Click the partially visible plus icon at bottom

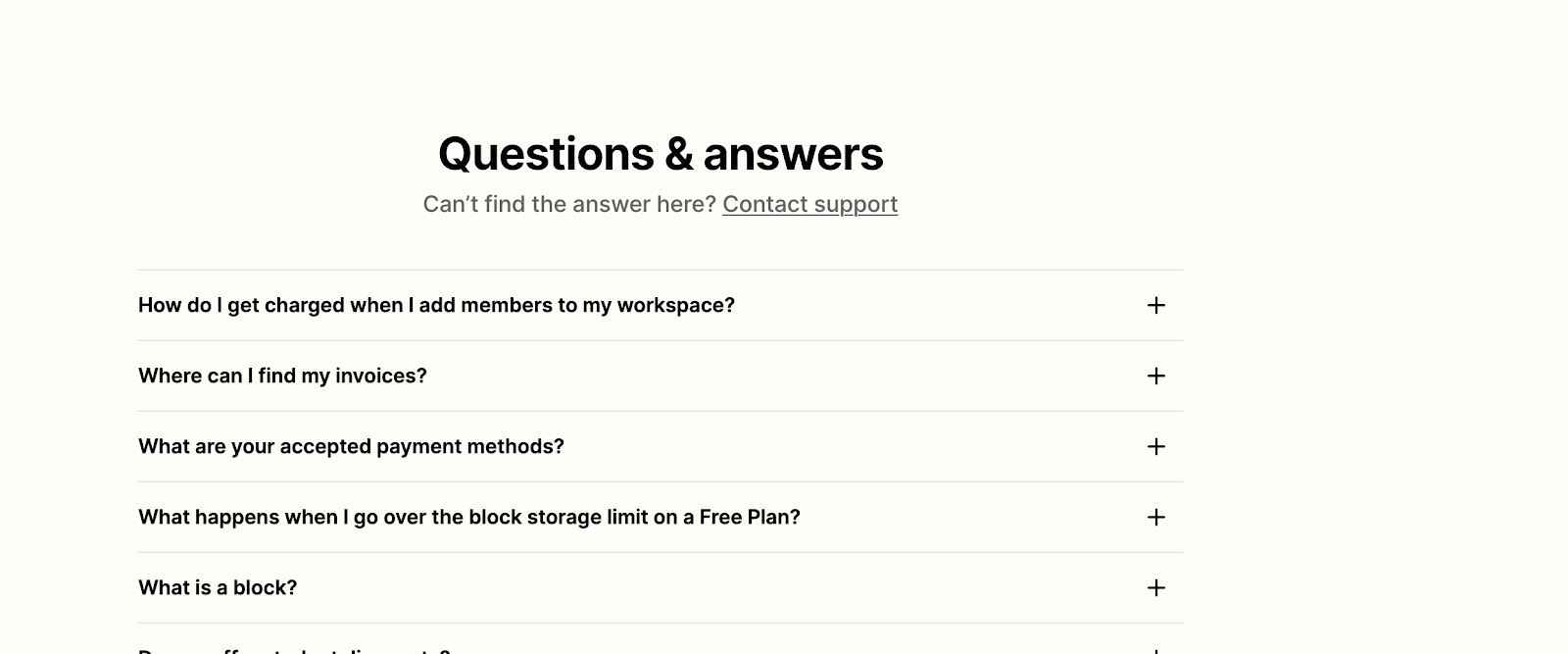pyautogui.click(x=1156, y=650)
